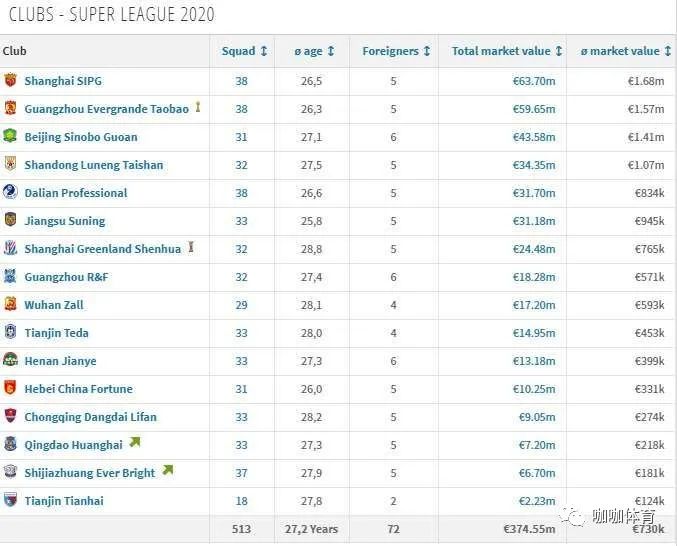This screenshot has height=546, width=677.
Task: Sort the table by average age column
Action: click(314, 51)
